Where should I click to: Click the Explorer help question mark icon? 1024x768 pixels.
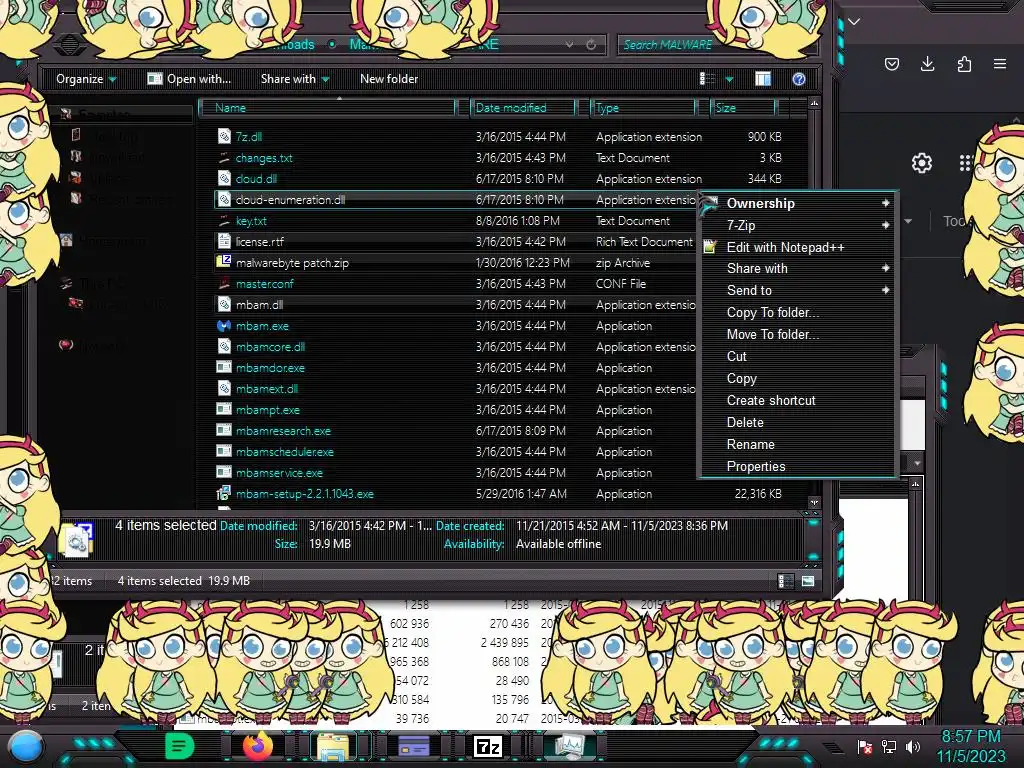(x=799, y=79)
